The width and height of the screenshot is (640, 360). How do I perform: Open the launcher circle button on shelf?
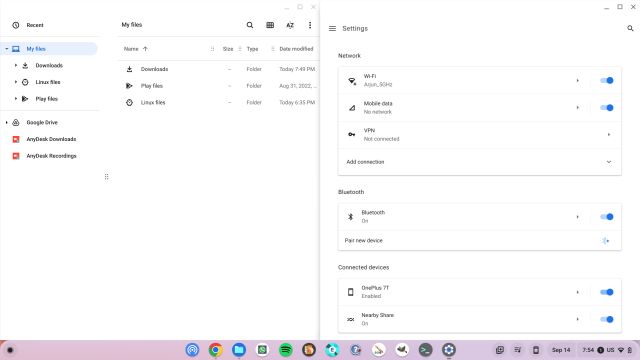(x=10, y=350)
